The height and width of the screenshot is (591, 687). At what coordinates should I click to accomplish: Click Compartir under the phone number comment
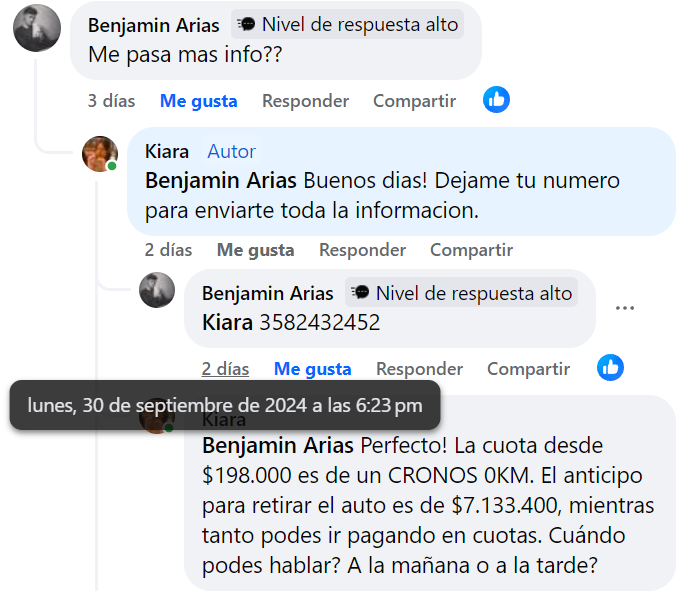[528, 369]
